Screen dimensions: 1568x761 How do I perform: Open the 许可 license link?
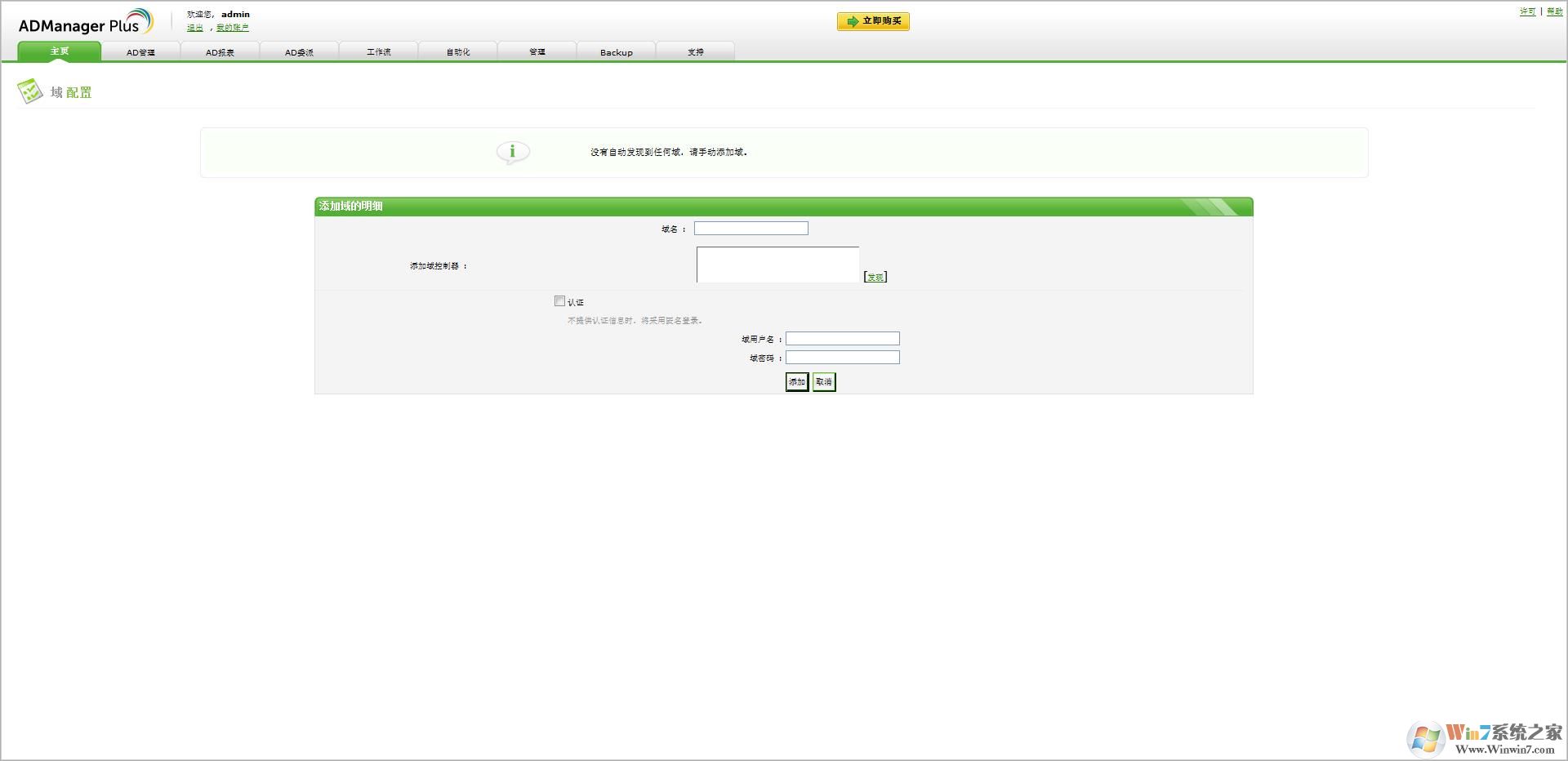tap(1527, 11)
